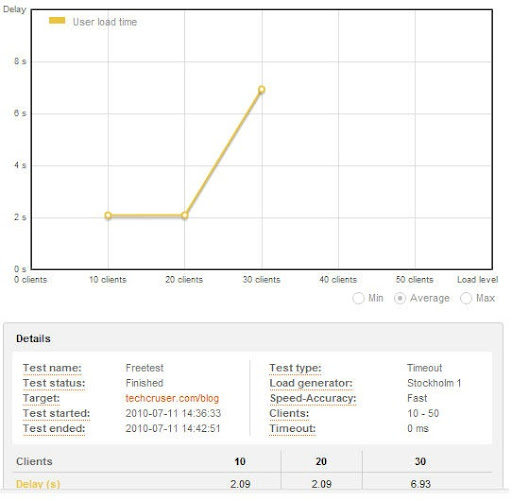Click the 30 clients column header

(x=420, y=461)
